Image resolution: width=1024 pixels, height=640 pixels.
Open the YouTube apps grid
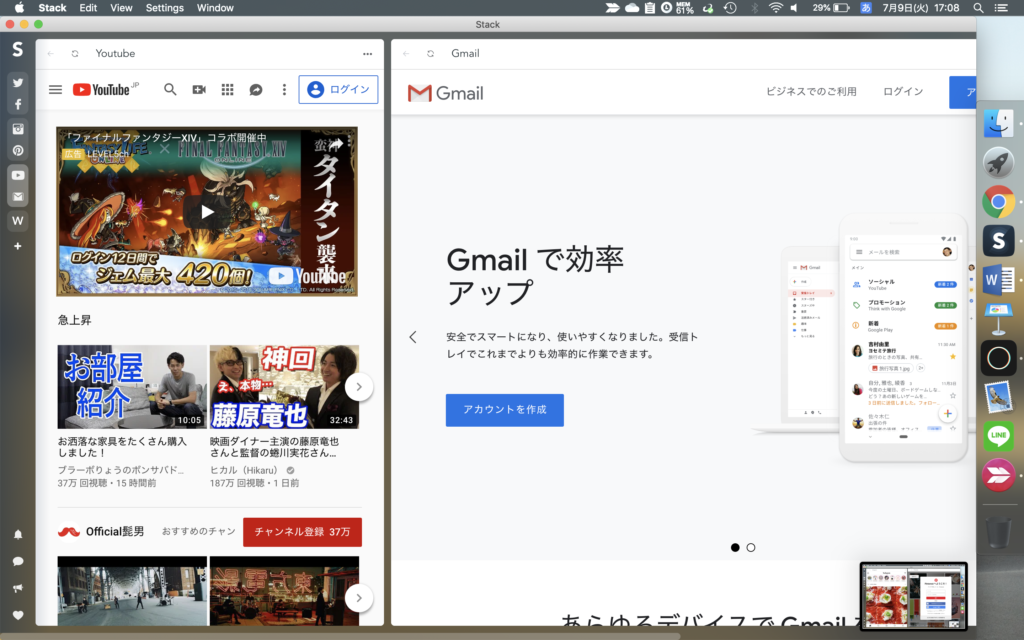pyautogui.click(x=227, y=89)
